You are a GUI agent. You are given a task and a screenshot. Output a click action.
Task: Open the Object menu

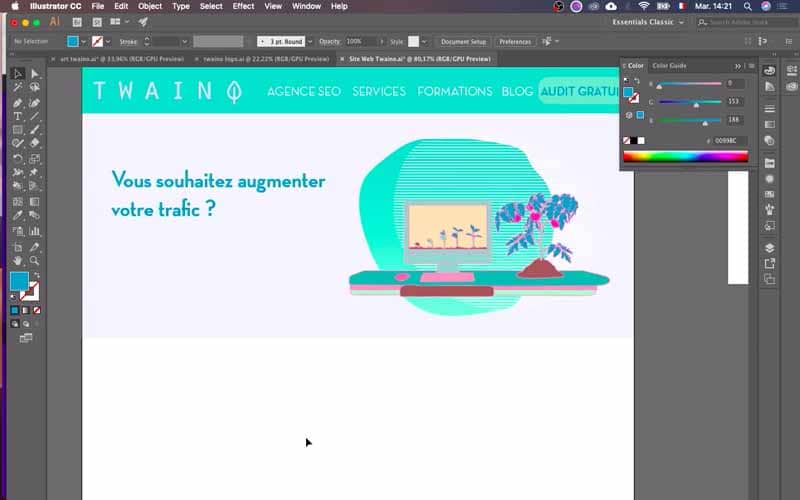pos(149,6)
